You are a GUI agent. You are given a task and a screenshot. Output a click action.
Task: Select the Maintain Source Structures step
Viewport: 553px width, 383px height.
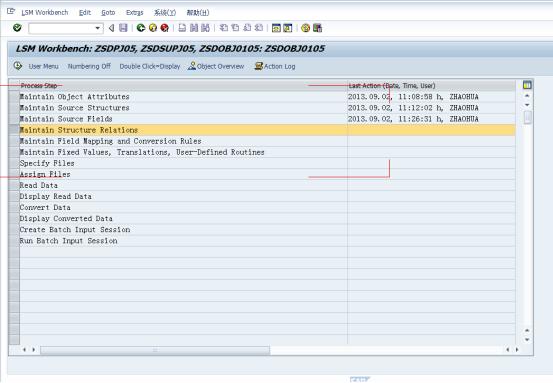click(183, 108)
